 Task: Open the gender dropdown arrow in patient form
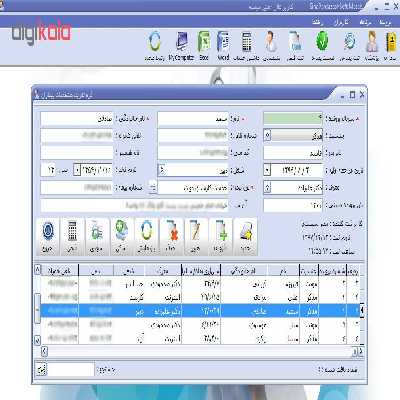point(267,135)
